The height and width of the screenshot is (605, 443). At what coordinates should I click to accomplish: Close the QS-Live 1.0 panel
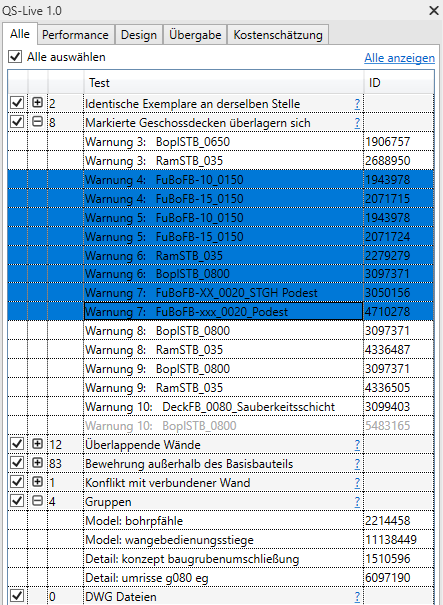434,10
